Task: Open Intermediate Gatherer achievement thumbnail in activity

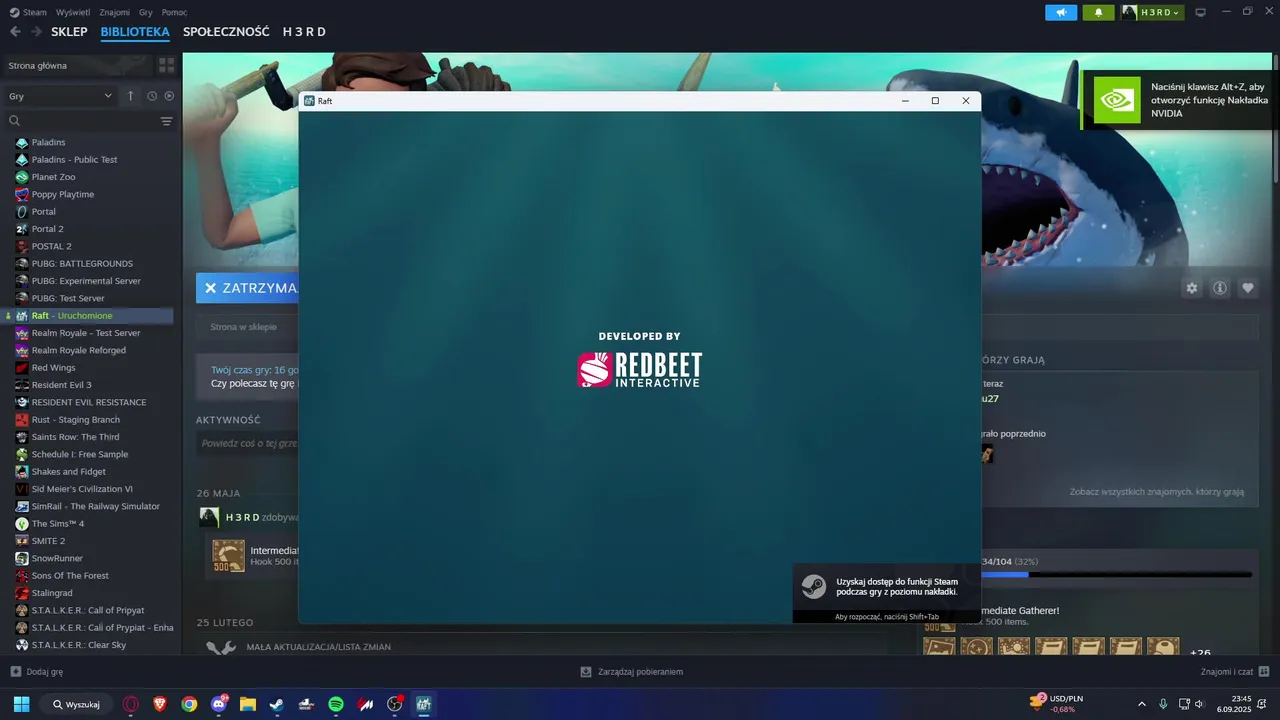Action: (x=229, y=556)
